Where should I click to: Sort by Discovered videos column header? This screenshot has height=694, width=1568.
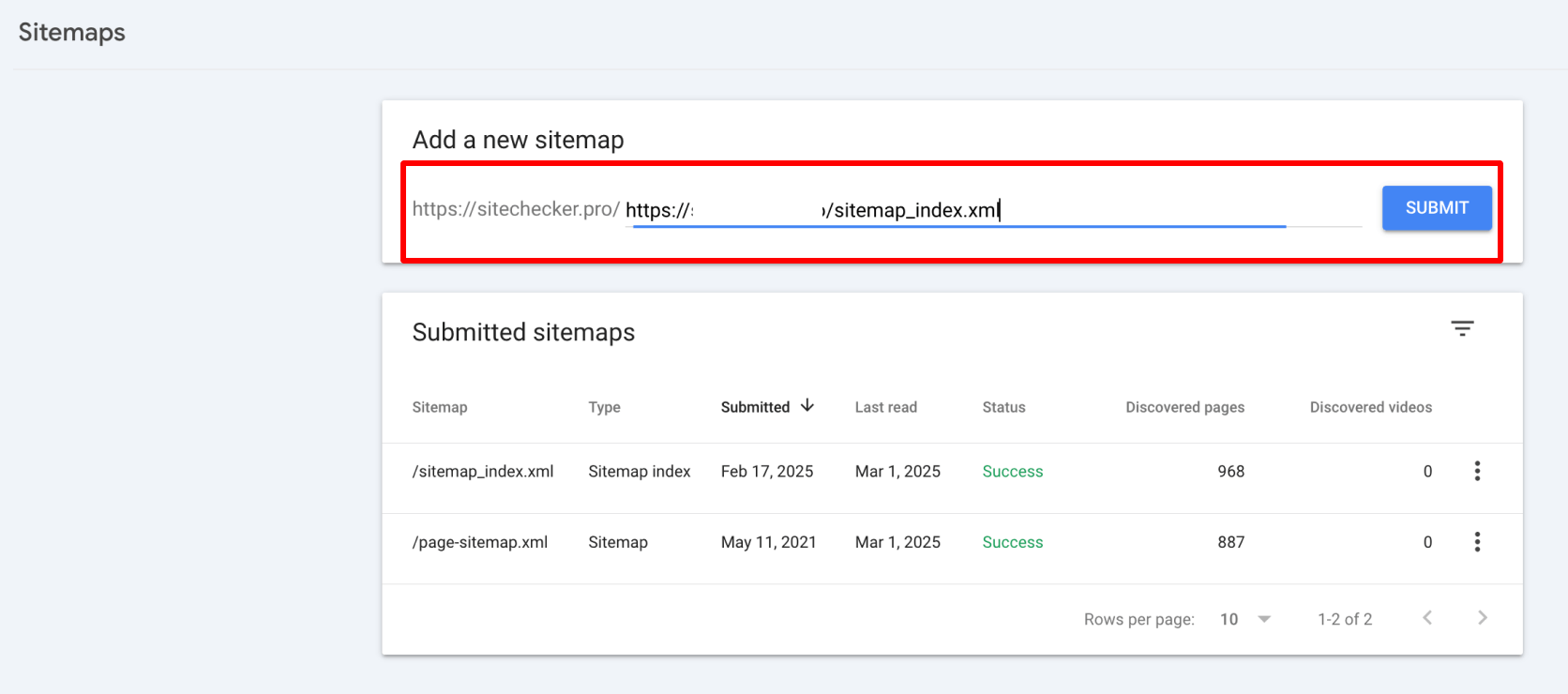[1371, 407]
